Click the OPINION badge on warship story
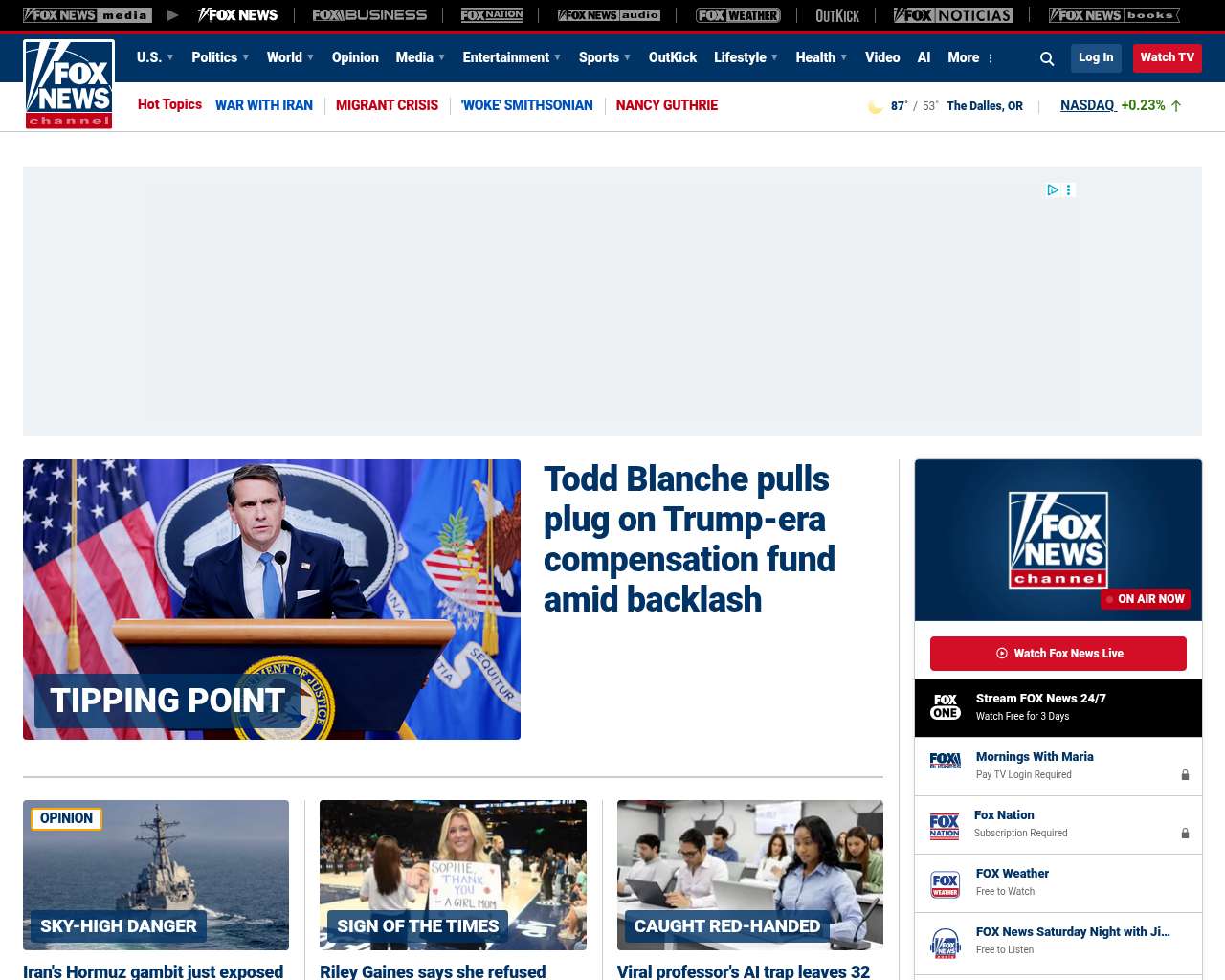The height and width of the screenshot is (980, 1225). click(x=67, y=818)
